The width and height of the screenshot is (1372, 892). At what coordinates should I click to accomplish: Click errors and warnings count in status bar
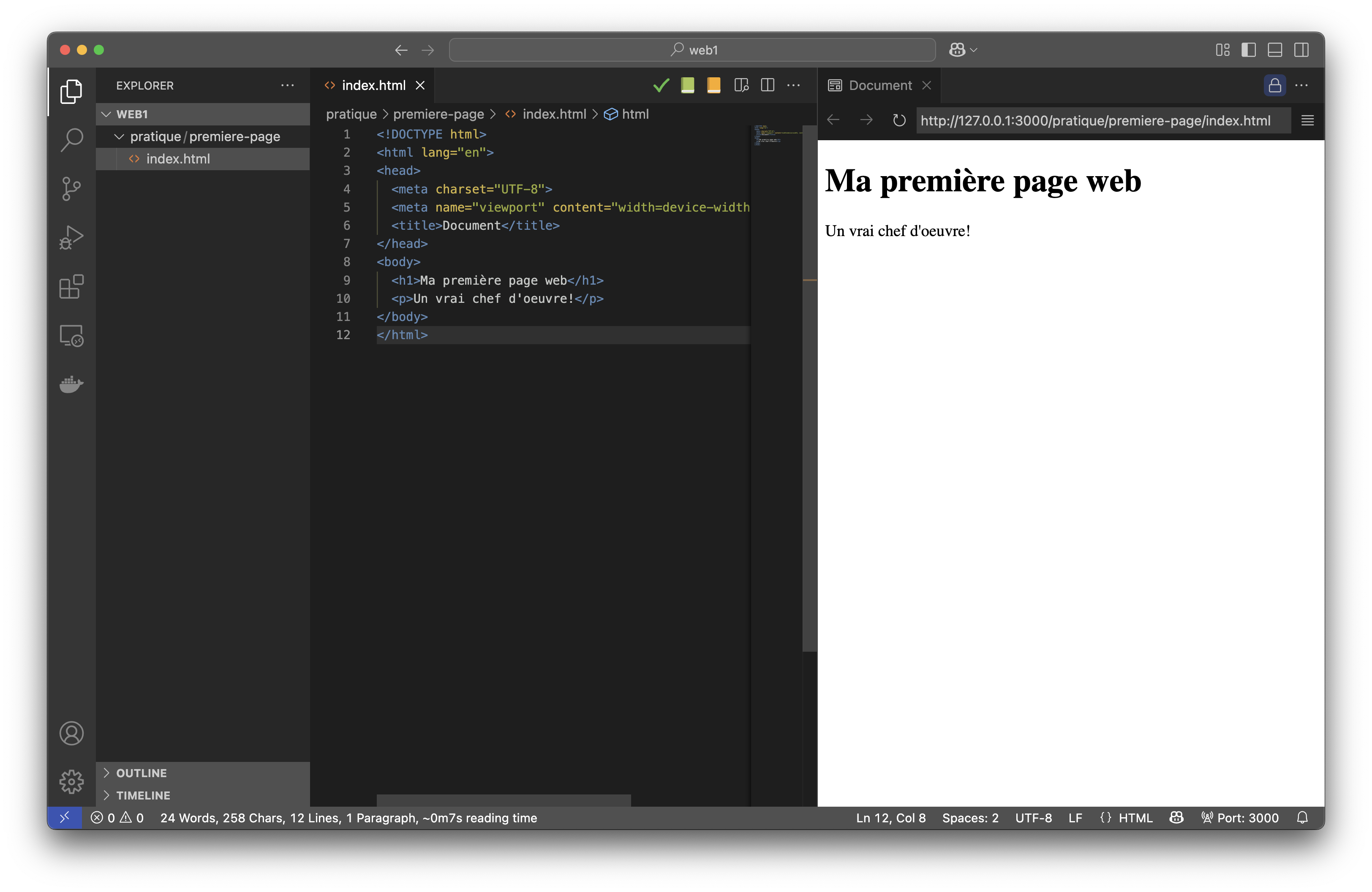pyautogui.click(x=117, y=818)
